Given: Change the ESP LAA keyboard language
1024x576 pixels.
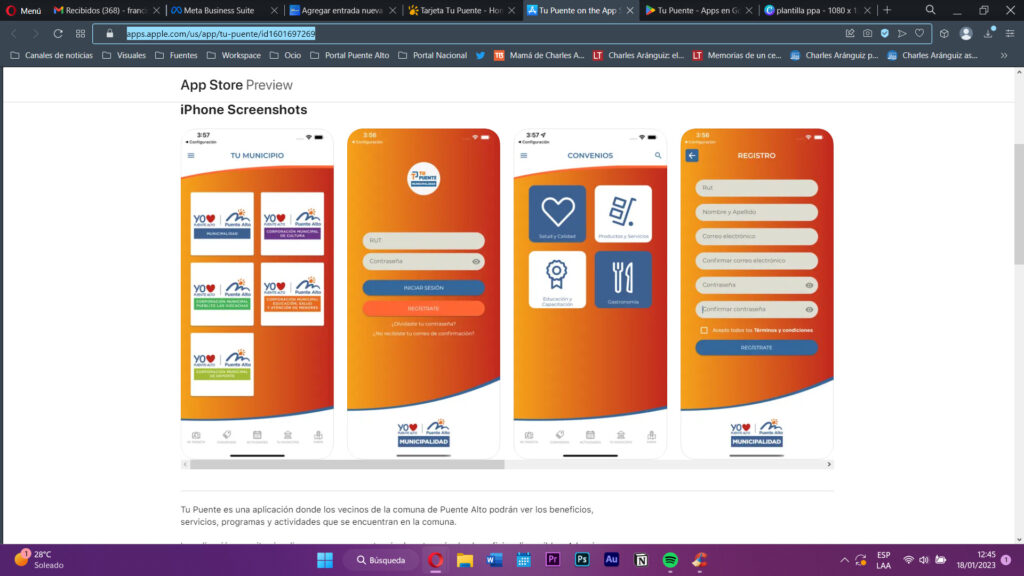Looking at the screenshot, I should click(x=883, y=560).
